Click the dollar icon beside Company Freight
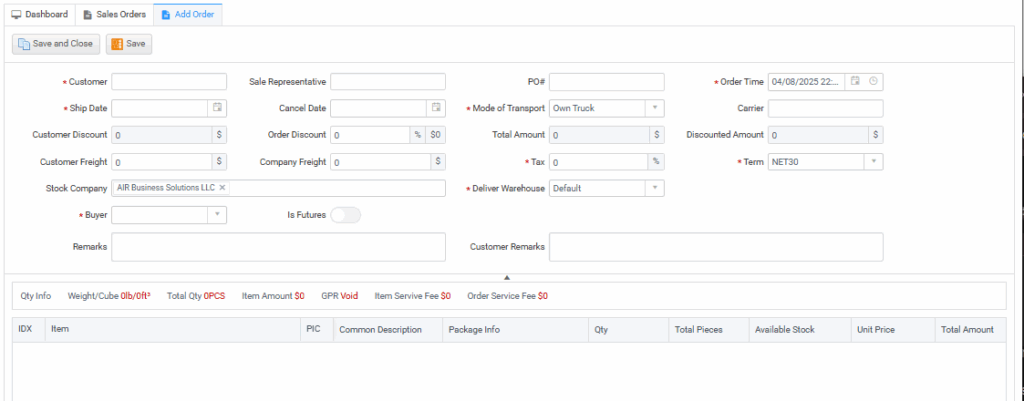The height and width of the screenshot is (401, 1024). [x=437, y=161]
